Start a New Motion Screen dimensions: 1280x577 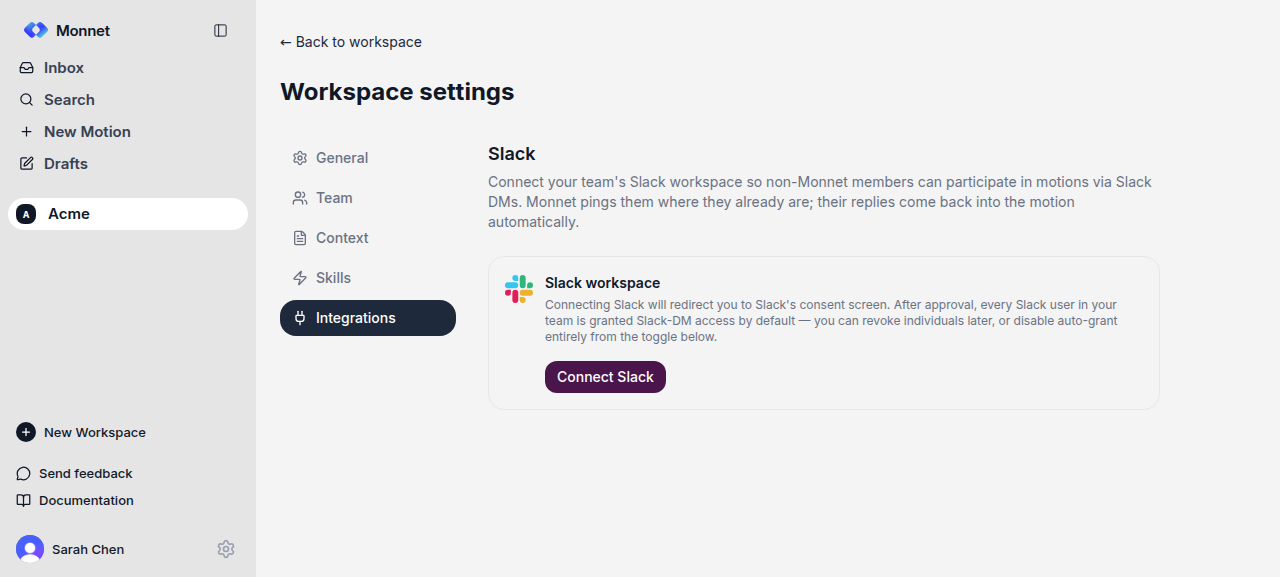coord(128,132)
